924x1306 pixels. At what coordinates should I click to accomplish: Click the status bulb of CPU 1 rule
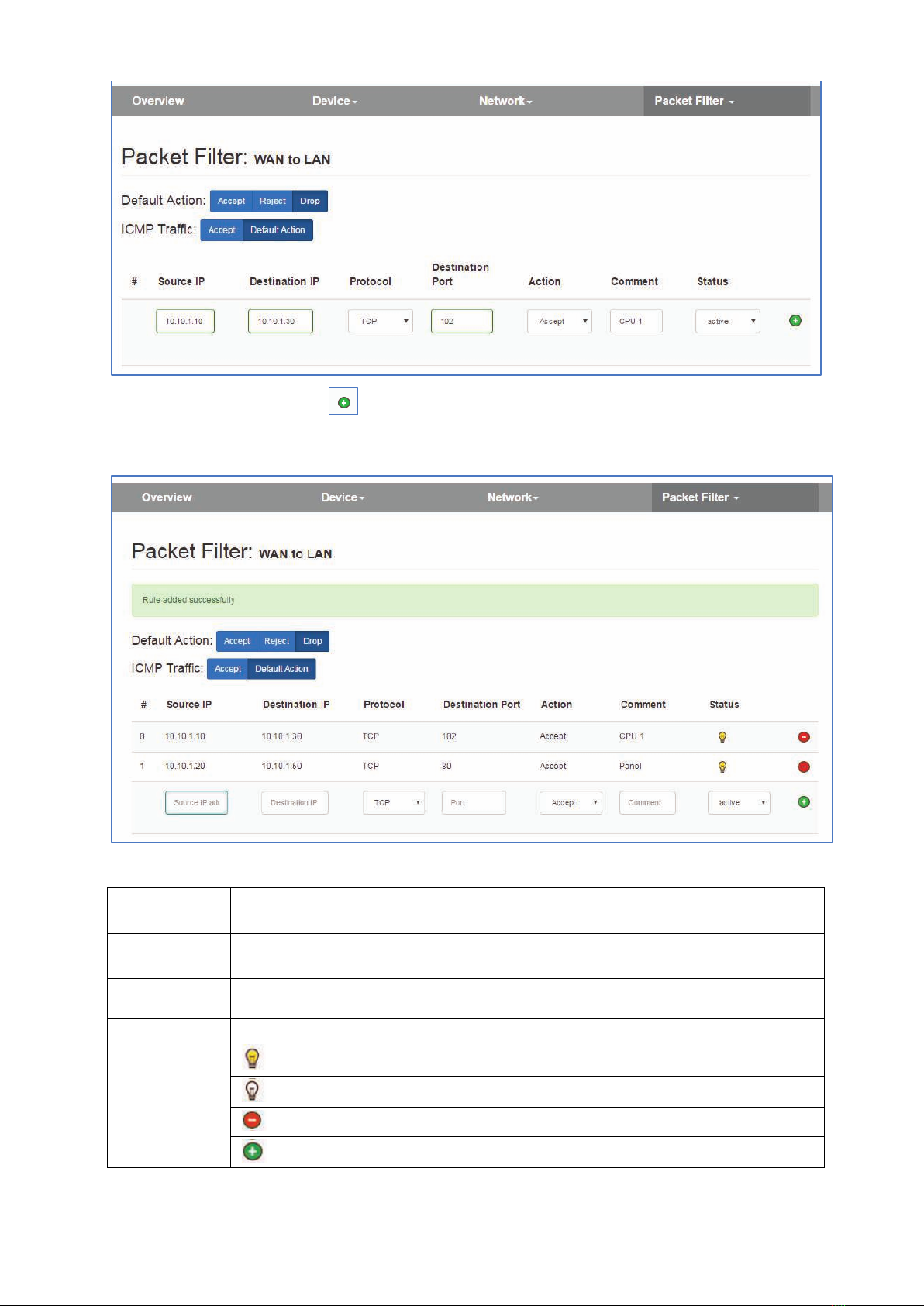pos(722,737)
